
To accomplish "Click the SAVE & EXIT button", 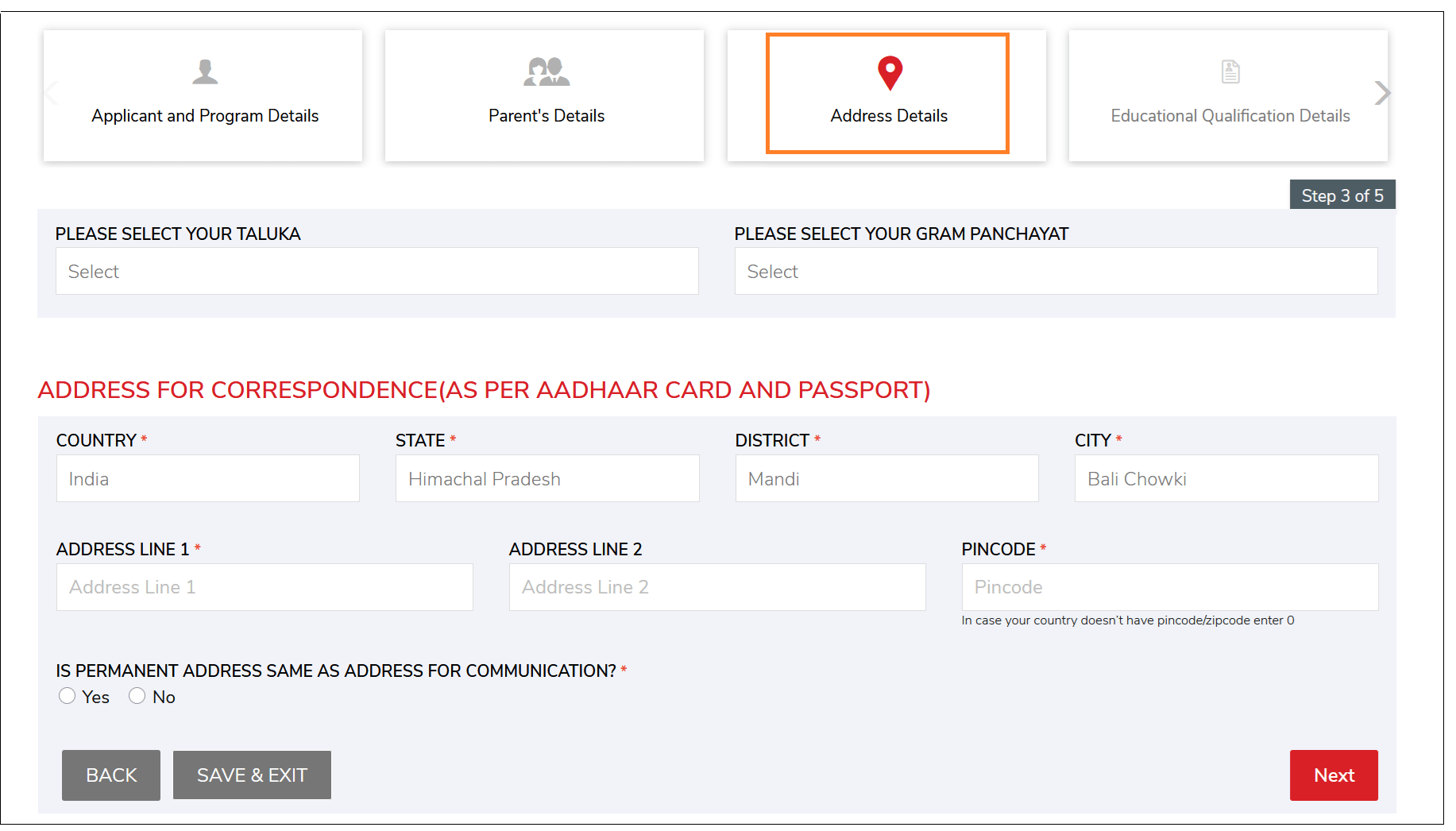I will pos(252,775).
